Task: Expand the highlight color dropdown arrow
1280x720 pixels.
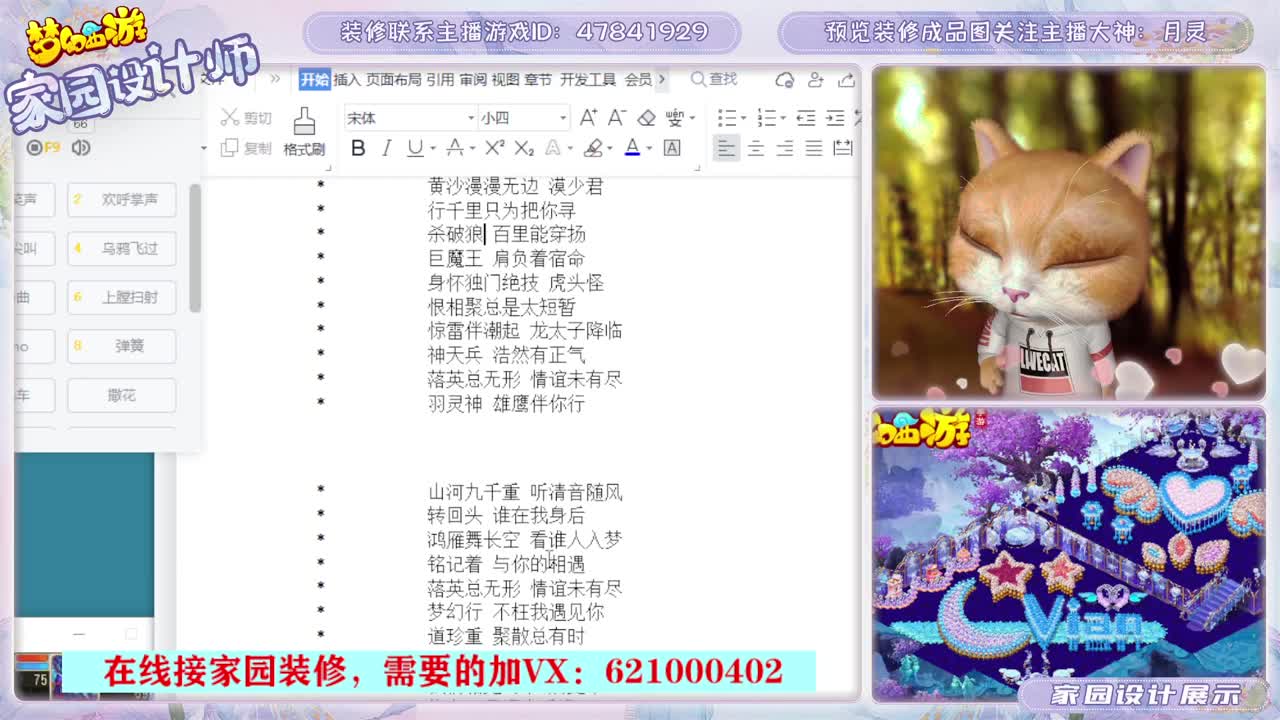Action: click(x=610, y=149)
